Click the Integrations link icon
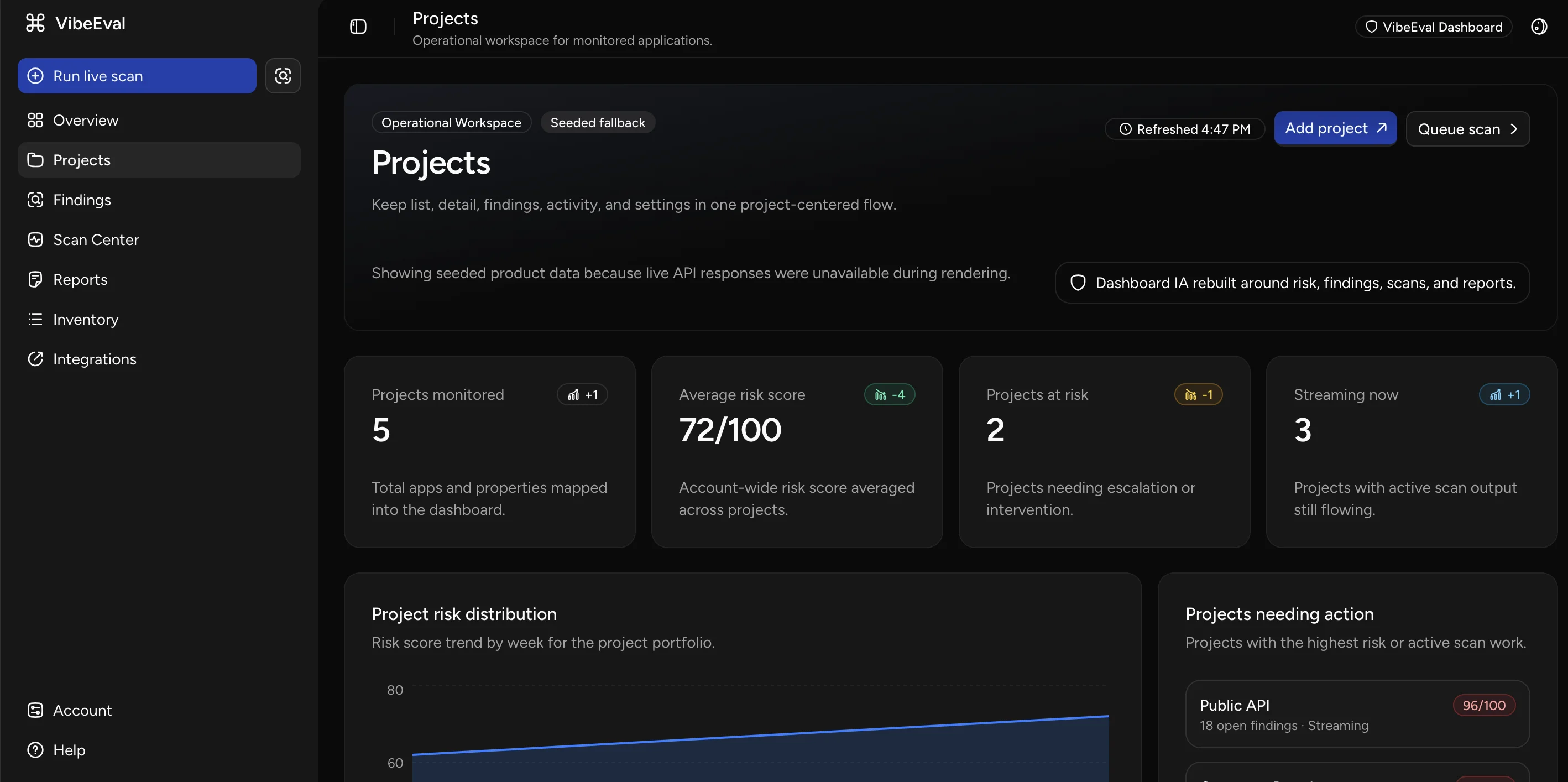This screenshot has width=1568, height=782. (35, 359)
